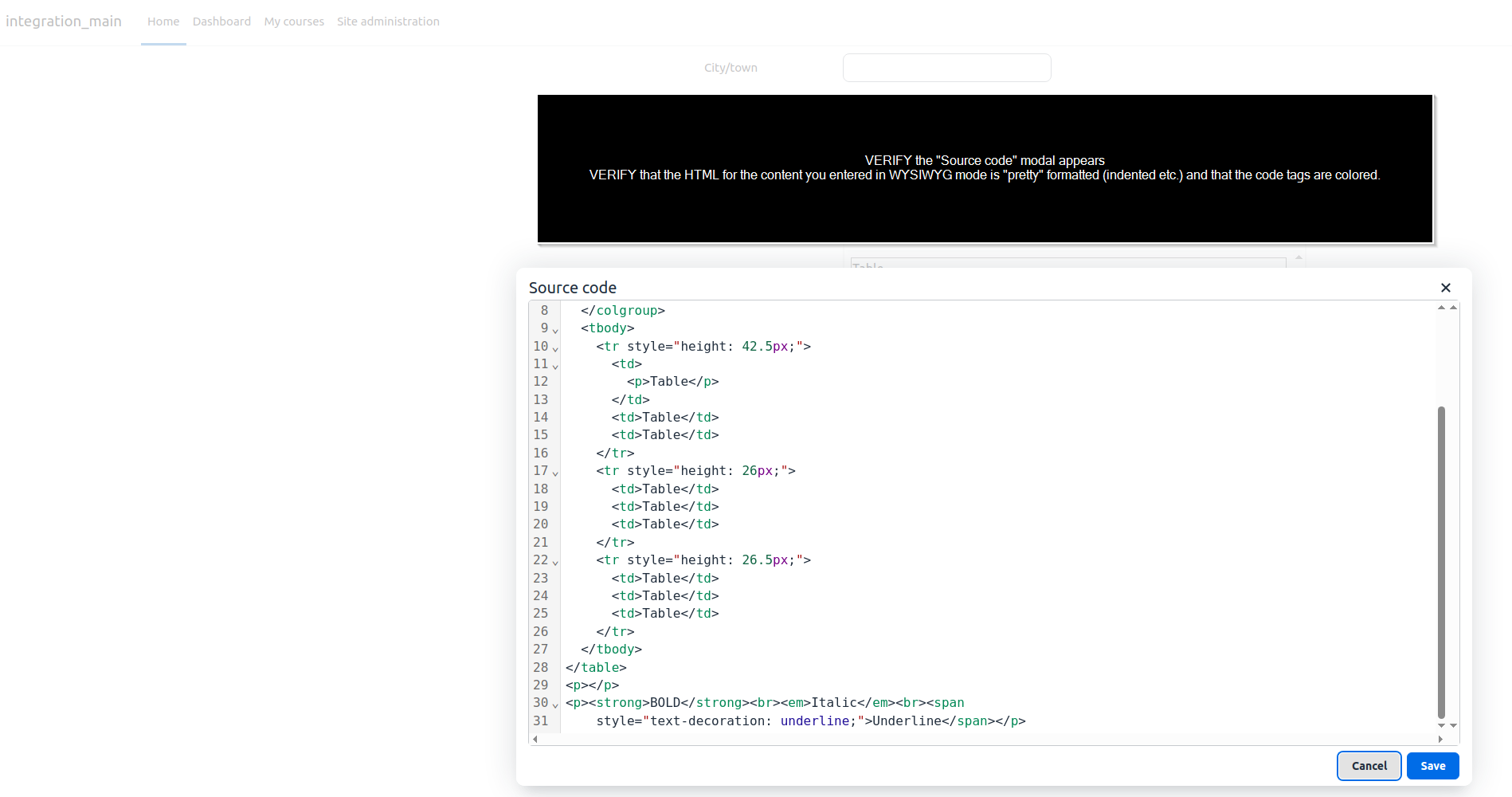Click the Italic em text on line 30
1512x797 pixels.
point(834,703)
